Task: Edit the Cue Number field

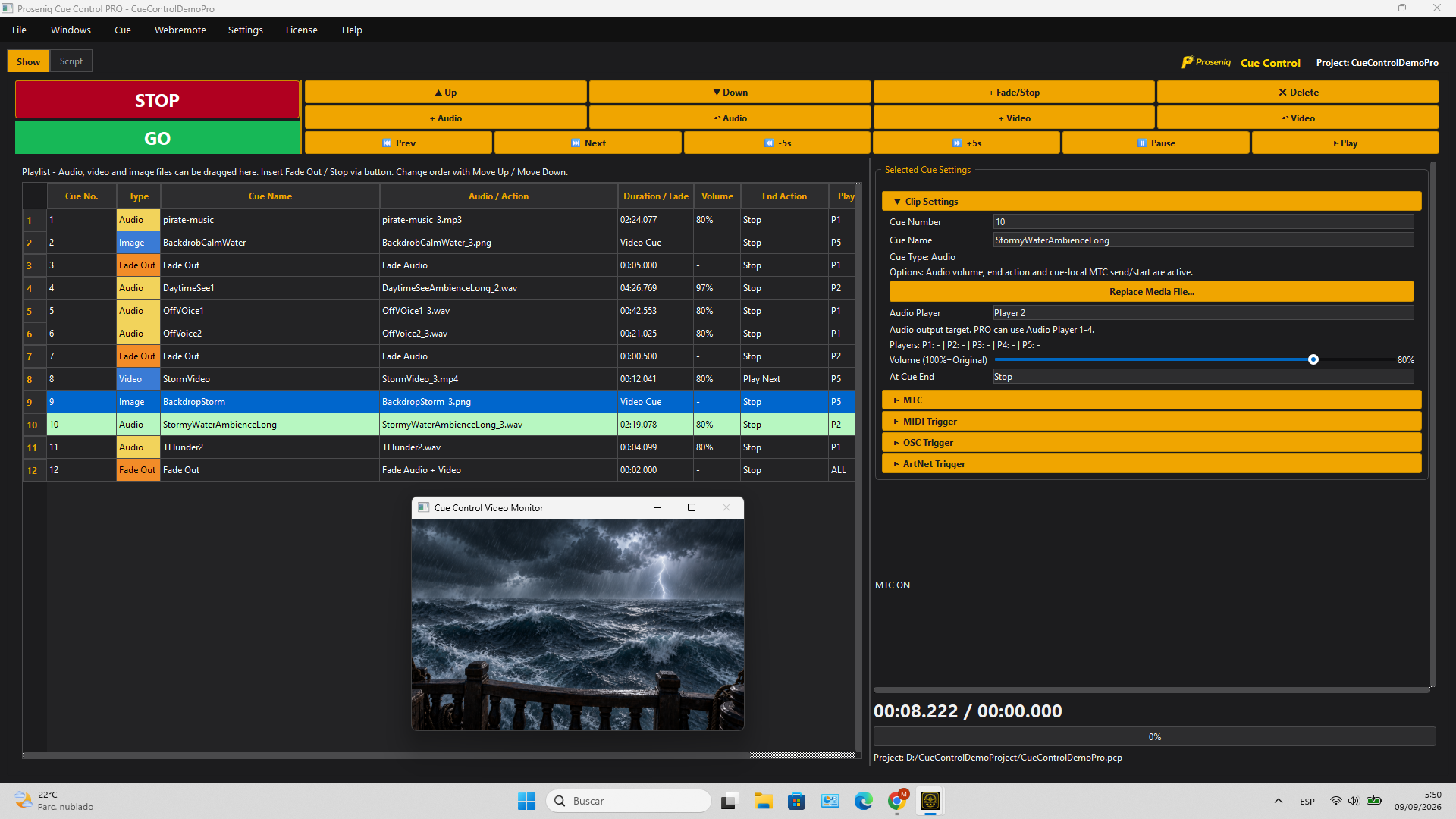Action: (1203, 222)
